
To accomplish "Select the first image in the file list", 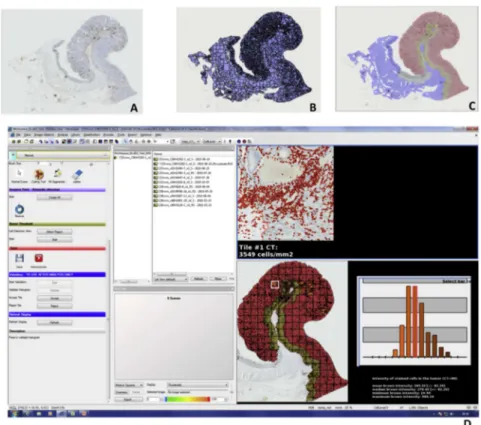I will (x=183, y=159).
